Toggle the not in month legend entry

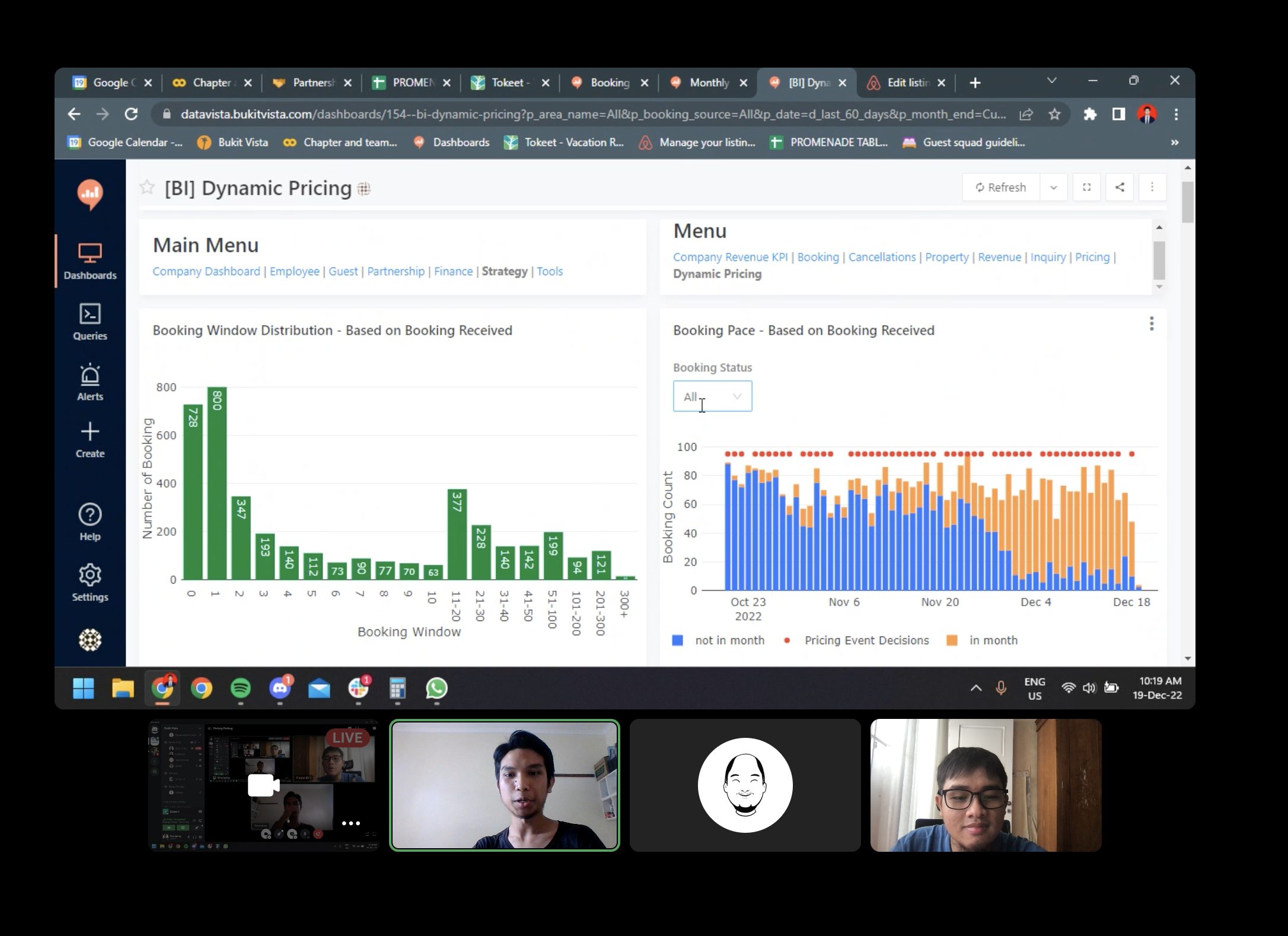[x=719, y=640]
